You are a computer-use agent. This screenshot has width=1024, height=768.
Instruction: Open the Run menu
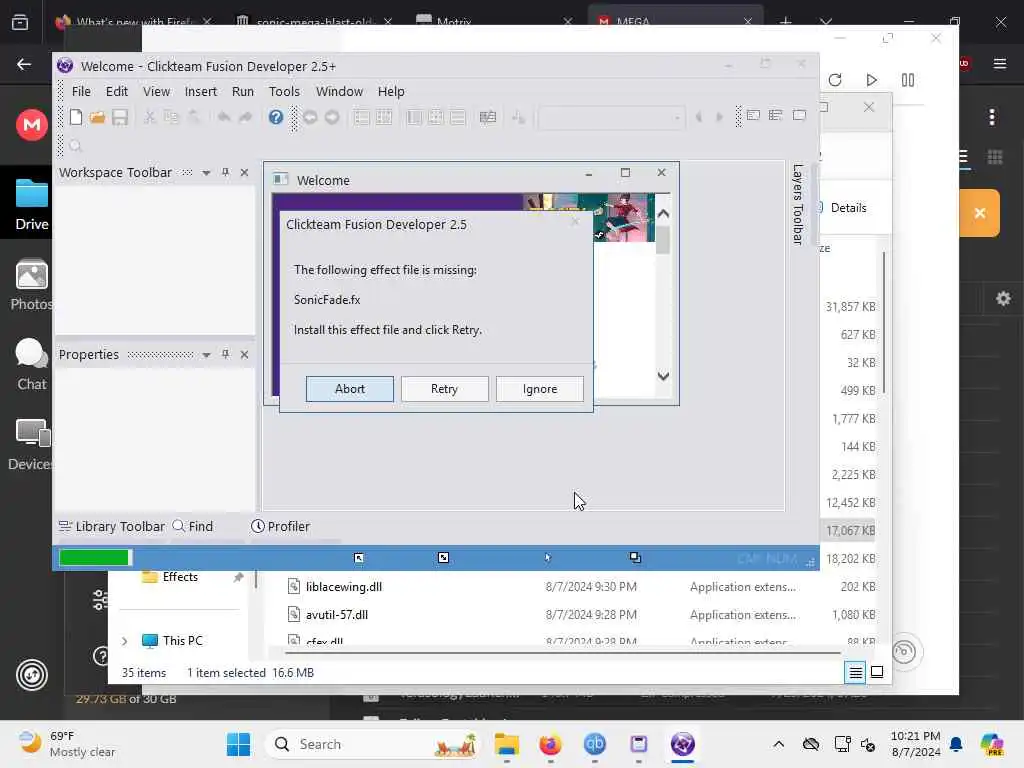243,91
